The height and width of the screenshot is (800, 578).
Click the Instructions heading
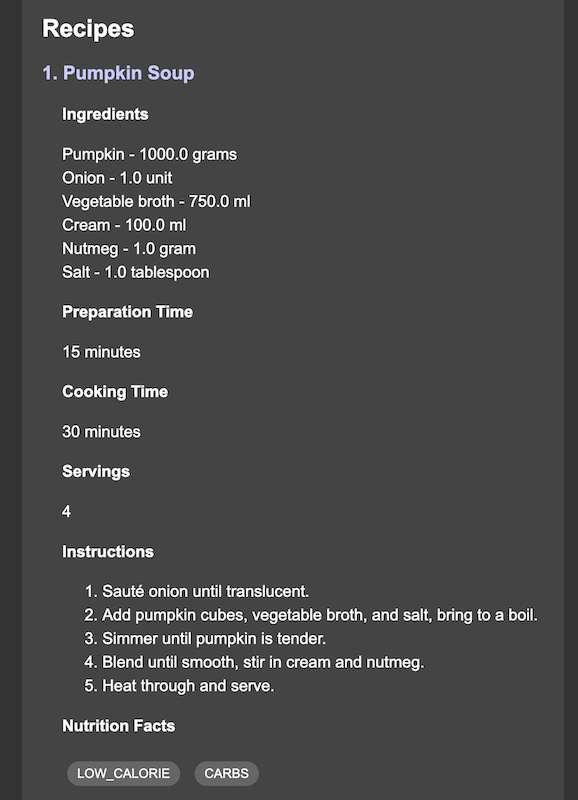(x=108, y=552)
